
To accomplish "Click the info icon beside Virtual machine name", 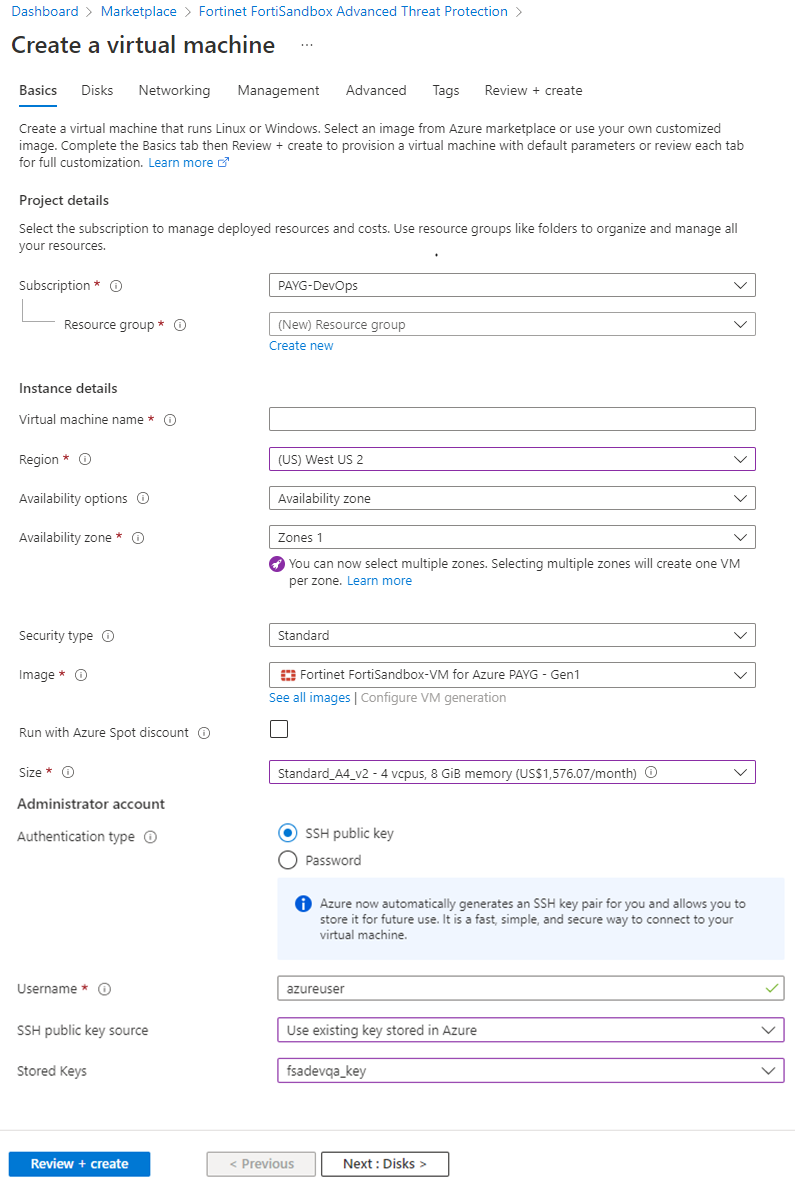I will tap(170, 420).
